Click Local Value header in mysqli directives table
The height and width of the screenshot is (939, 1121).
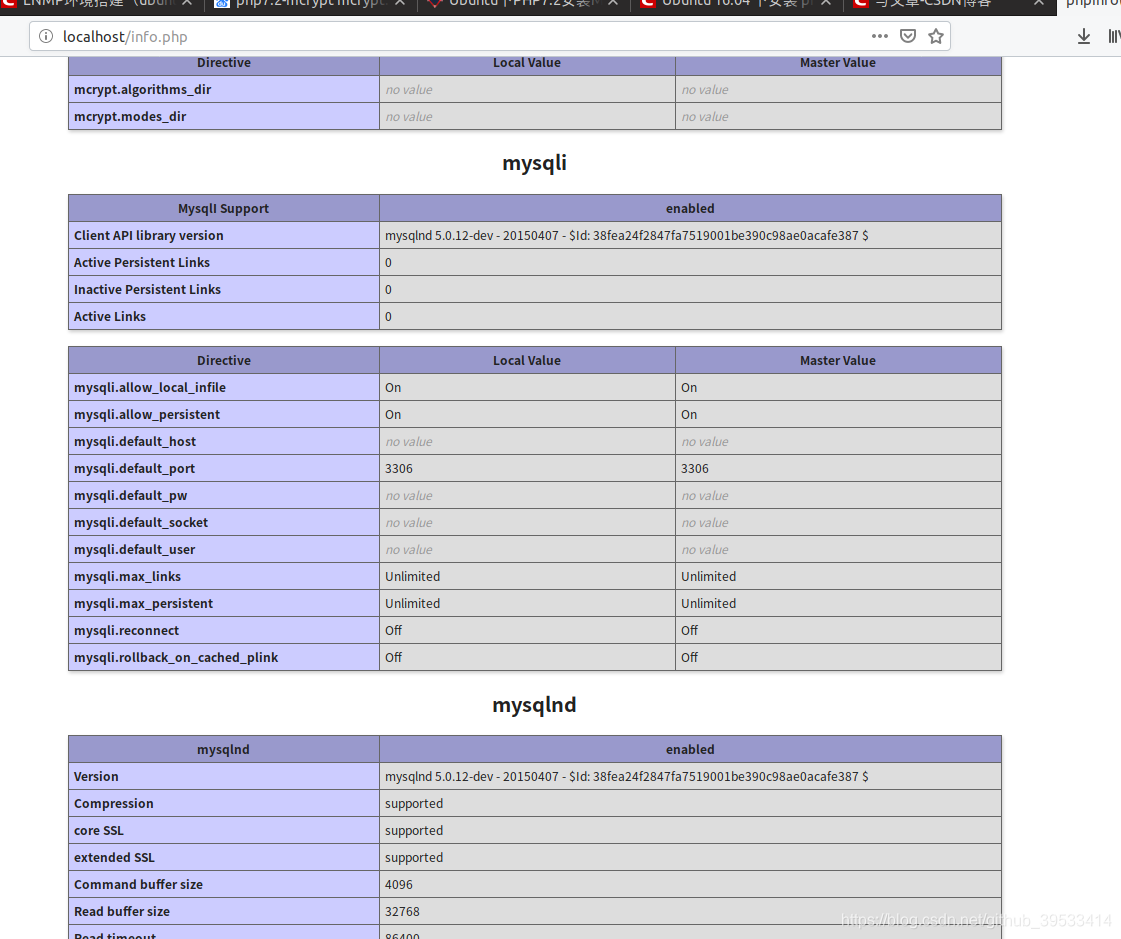527,360
